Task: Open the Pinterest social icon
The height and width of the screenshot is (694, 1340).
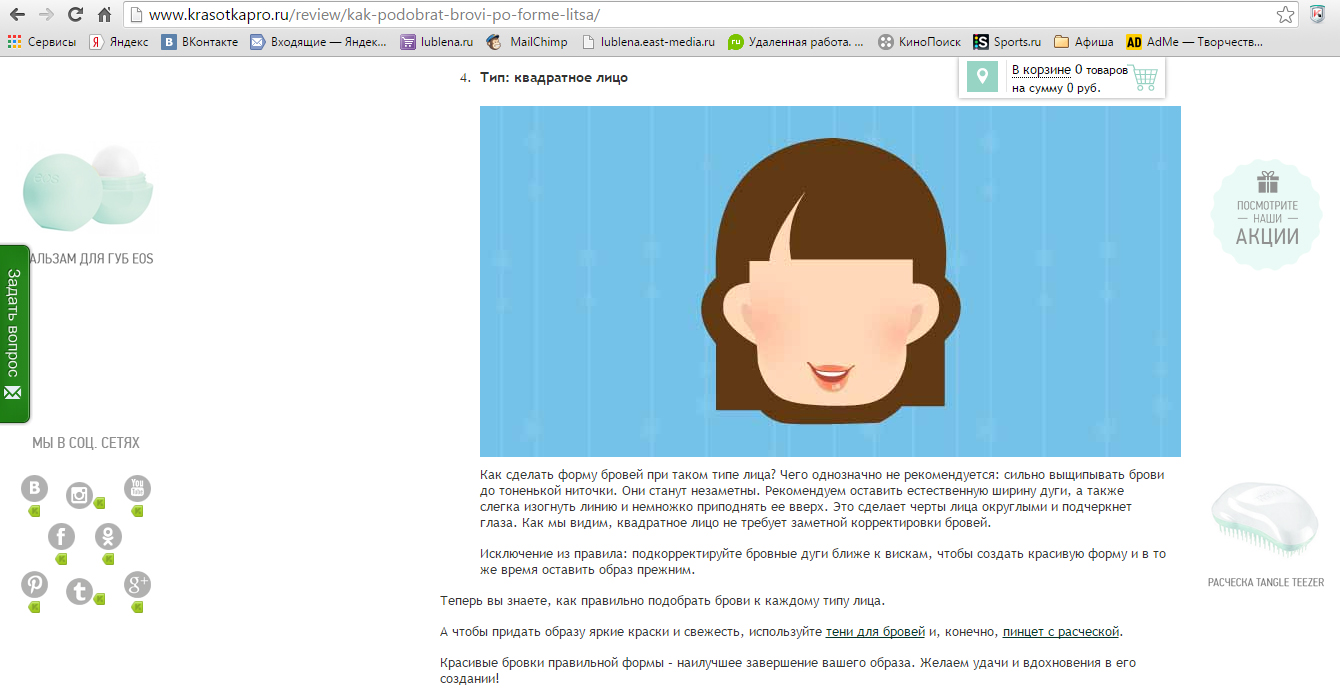Action: (35, 585)
